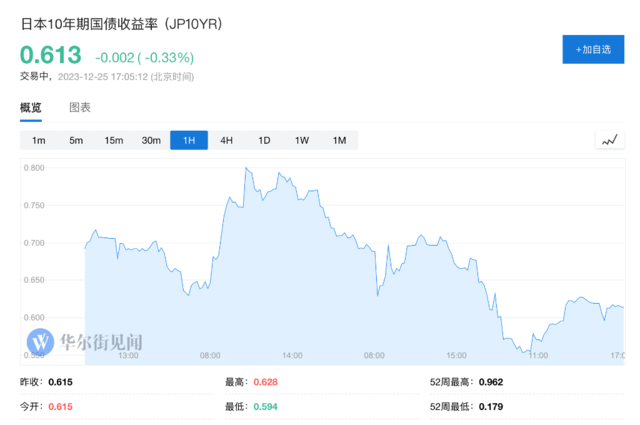This screenshot has height=425, width=640.
Task: Click the 52周最高 value 0.962
Action: coord(492,382)
